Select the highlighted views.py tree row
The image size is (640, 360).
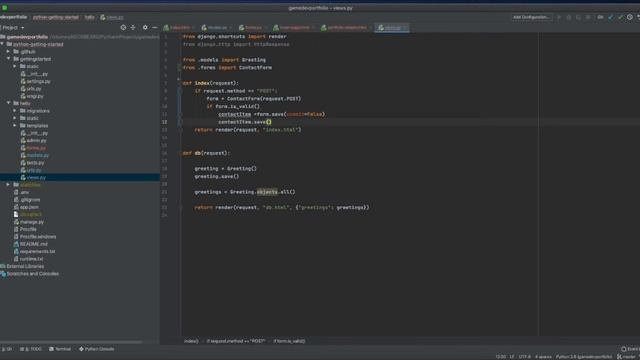(80, 177)
